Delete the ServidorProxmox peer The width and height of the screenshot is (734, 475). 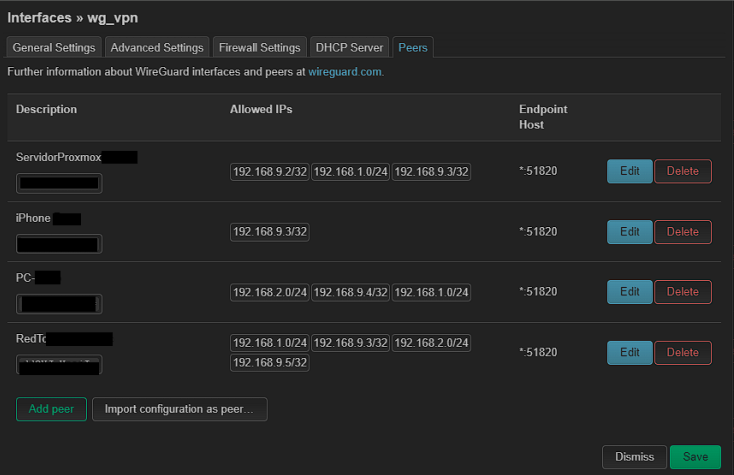683,171
